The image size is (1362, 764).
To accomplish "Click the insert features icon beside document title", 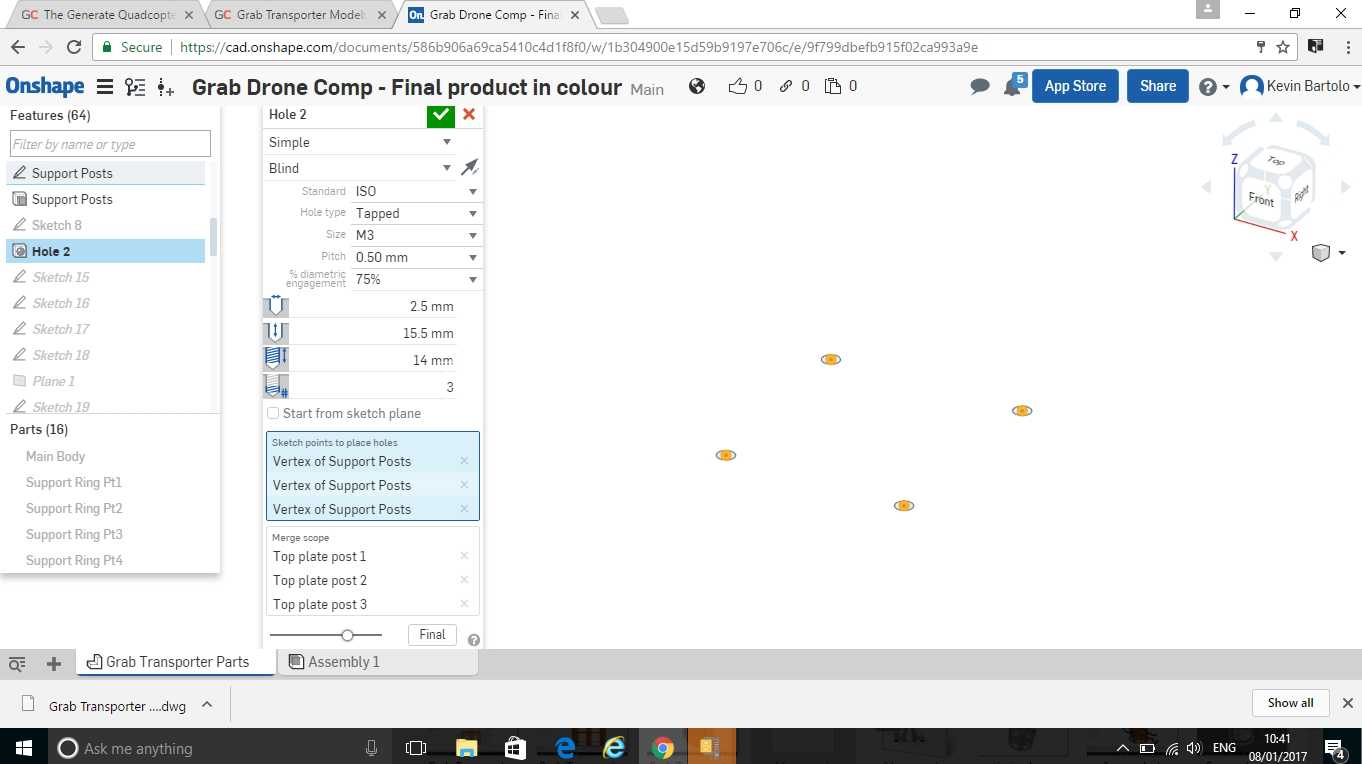I will tap(166, 87).
